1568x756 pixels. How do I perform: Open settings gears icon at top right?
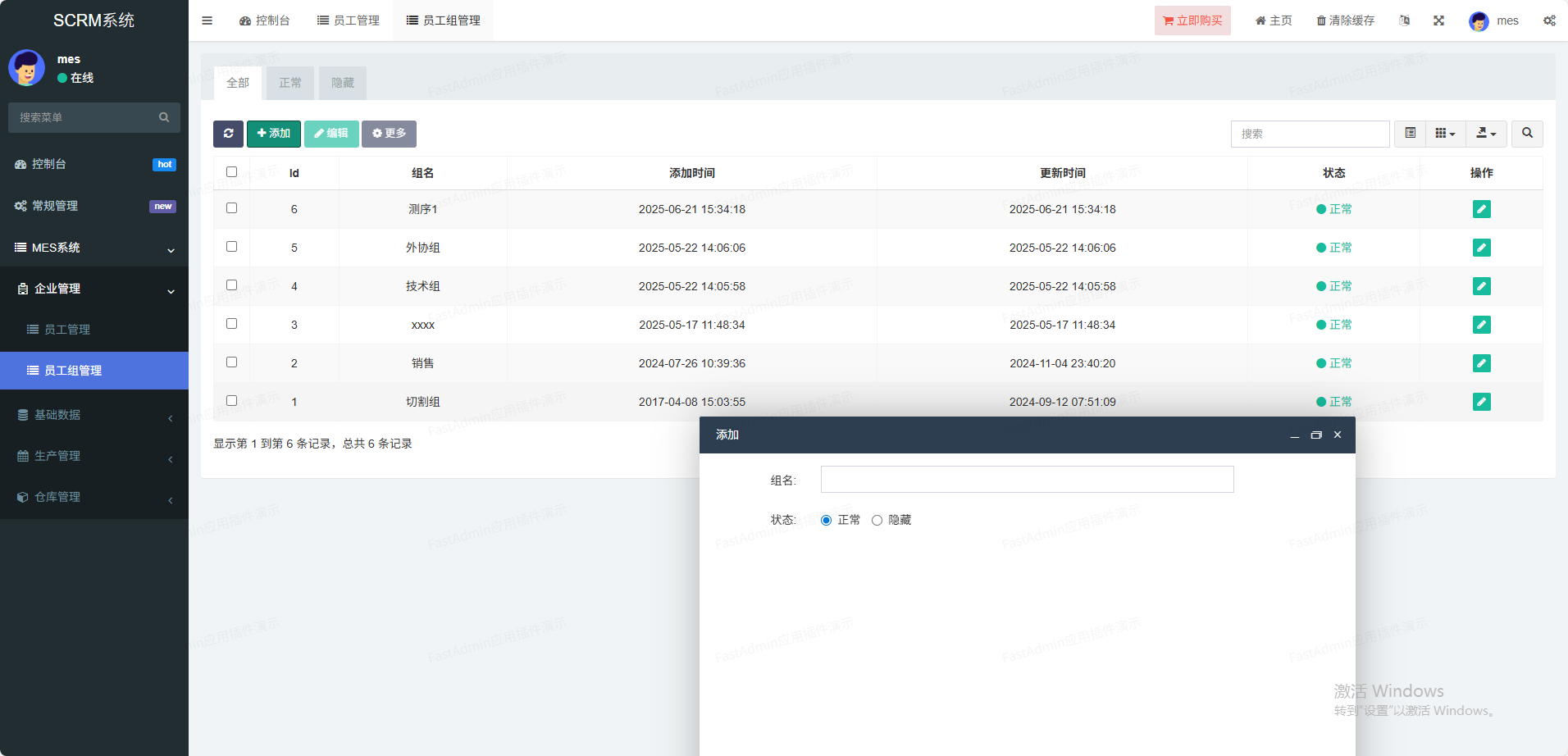[1549, 20]
